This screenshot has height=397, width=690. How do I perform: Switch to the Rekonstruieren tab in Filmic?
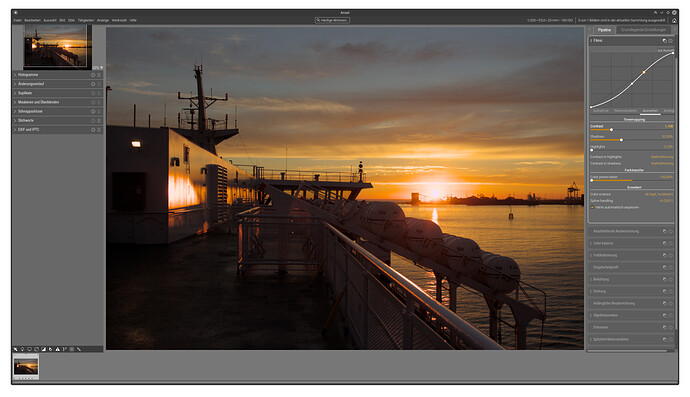pyautogui.click(x=625, y=111)
